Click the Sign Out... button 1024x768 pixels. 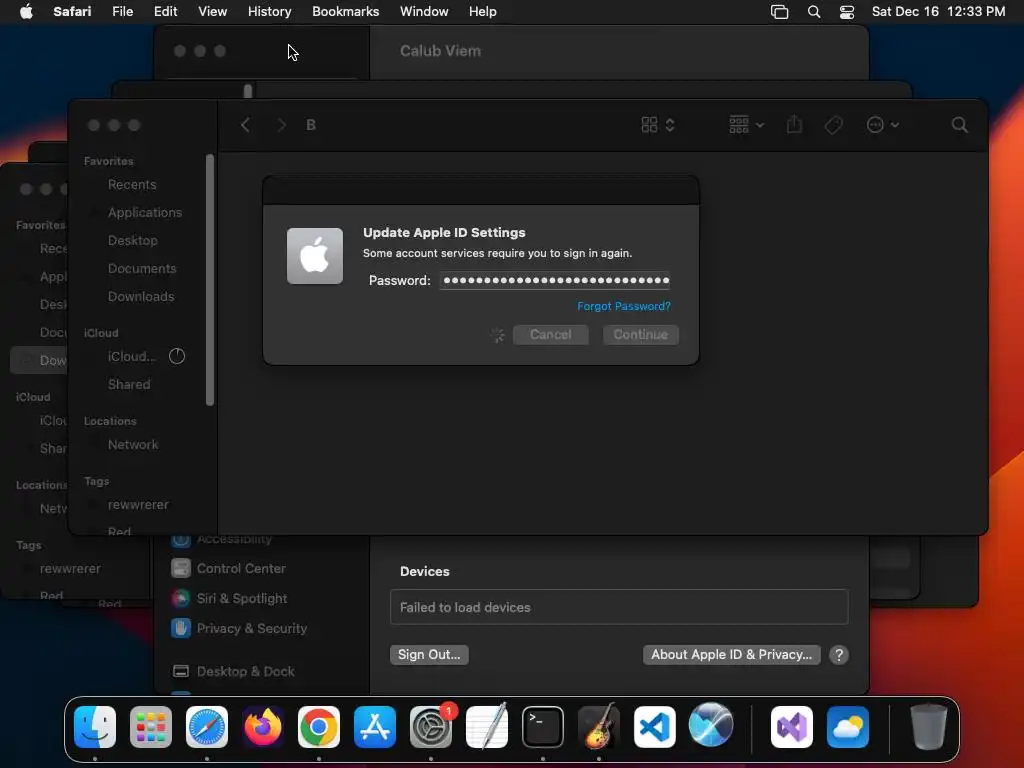pyautogui.click(x=429, y=654)
